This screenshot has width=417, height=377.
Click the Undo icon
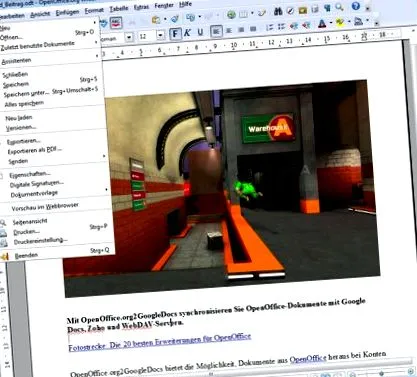191,17
